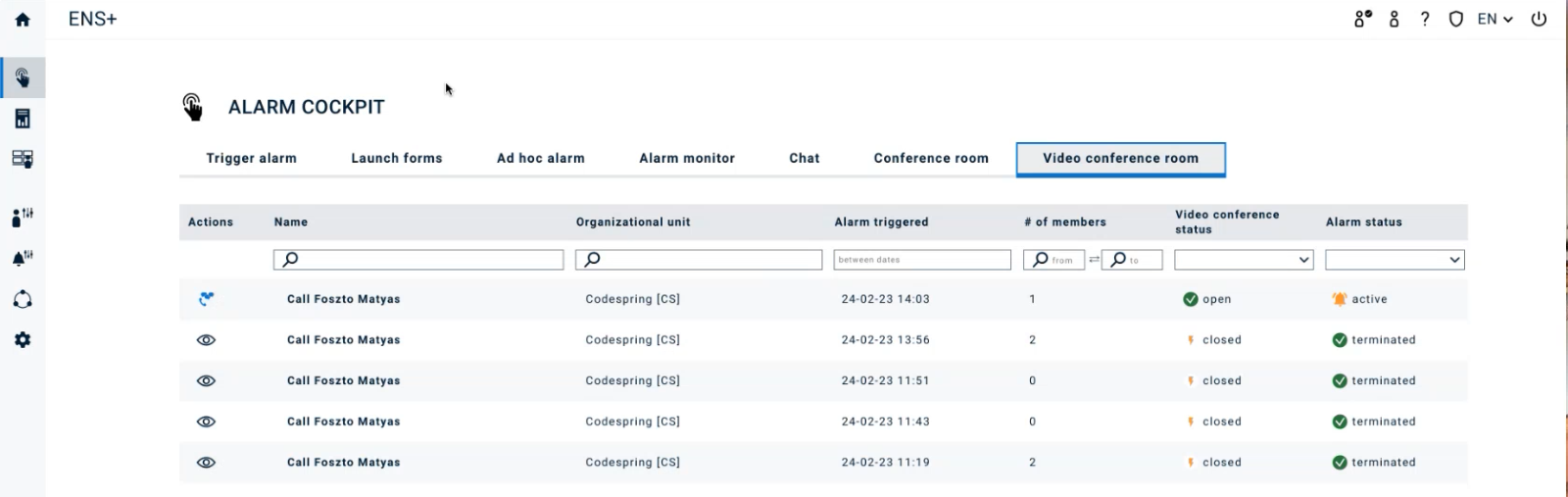Viewport: 1568px width, 497px height.
Task: Click Codespring [CS] in 13:56 row
Action: [x=633, y=340]
